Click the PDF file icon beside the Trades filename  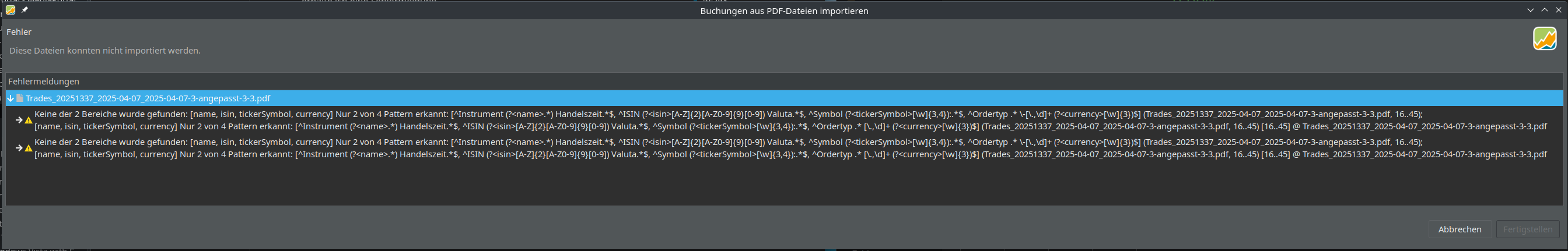pos(20,98)
